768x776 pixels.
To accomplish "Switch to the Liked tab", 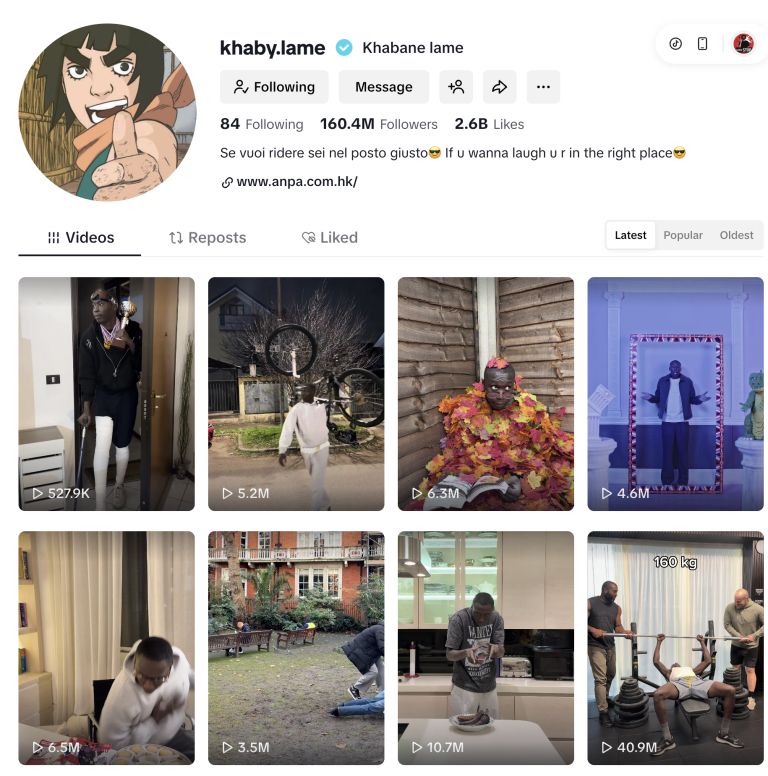I will point(330,238).
